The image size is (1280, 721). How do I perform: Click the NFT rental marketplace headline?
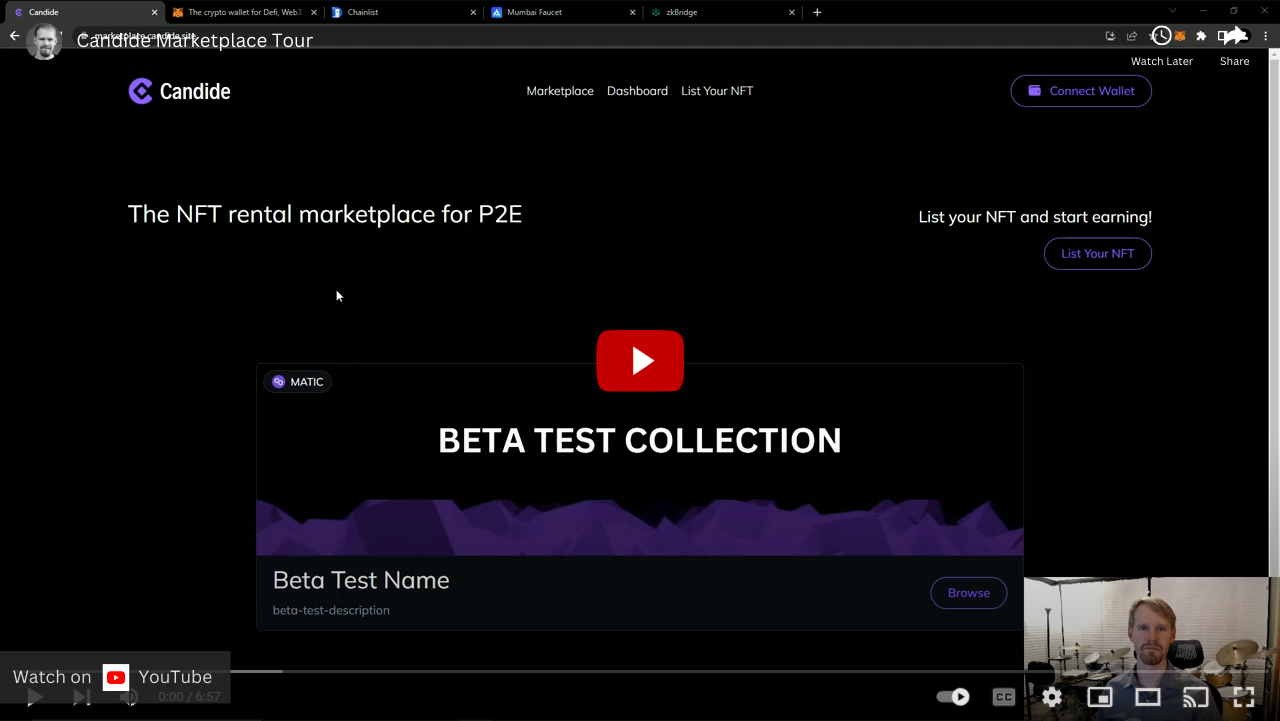pyautogui.click(x=325, y=214)
